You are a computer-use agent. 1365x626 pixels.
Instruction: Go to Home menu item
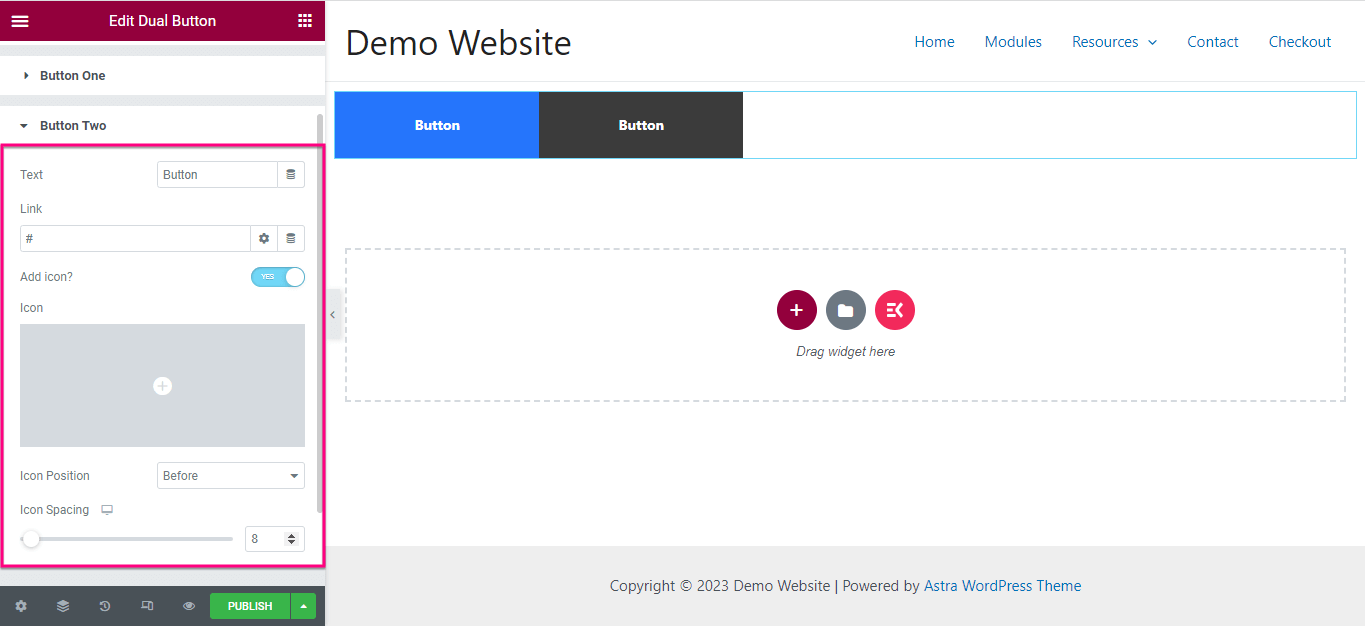pos(934,42)
